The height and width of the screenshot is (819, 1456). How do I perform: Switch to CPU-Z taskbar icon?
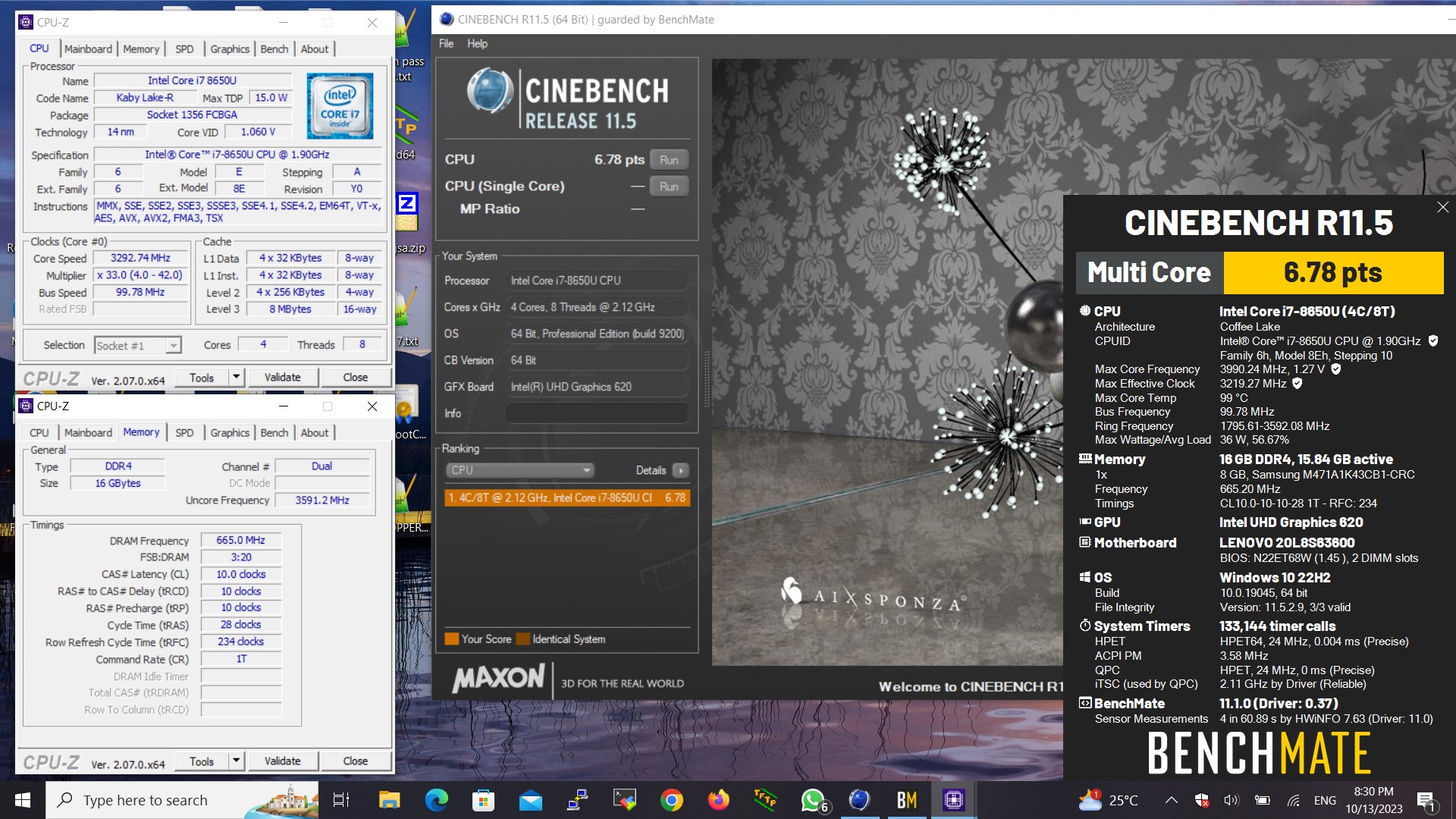(954, 800)
